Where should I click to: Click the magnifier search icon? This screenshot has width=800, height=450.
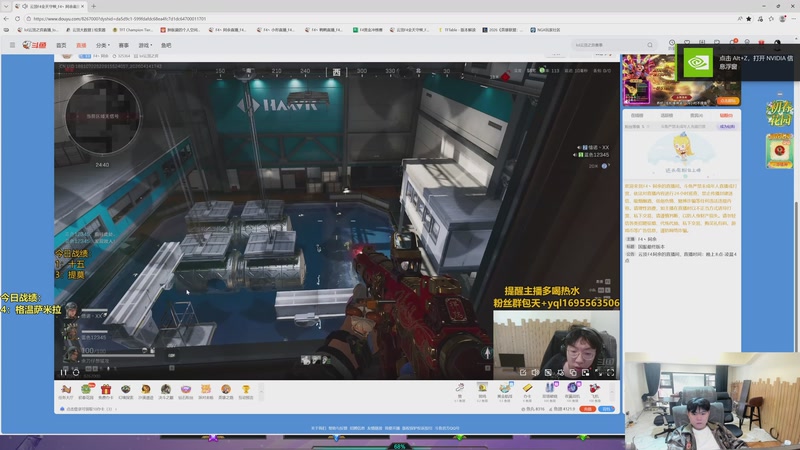coord(649,45)
